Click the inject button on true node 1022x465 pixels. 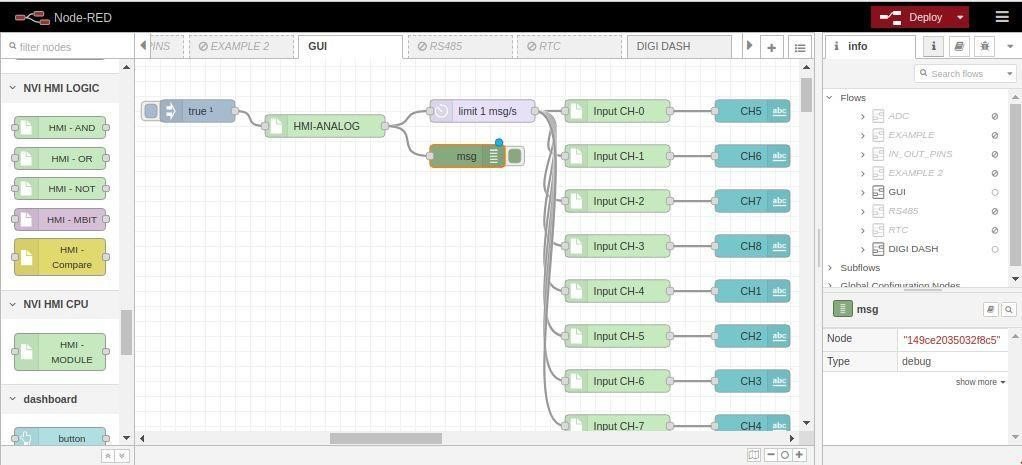pyautogui.click(x=150, y=111)
